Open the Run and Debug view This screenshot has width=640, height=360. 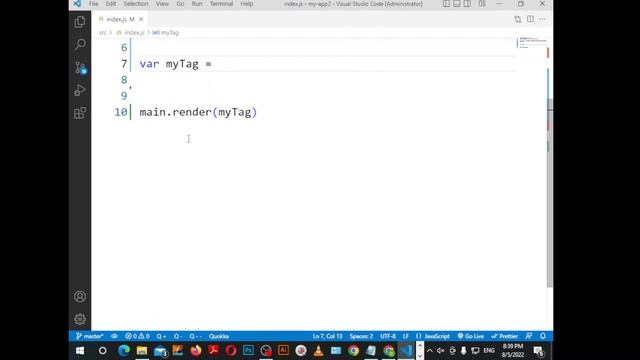(x=80, y=90)
